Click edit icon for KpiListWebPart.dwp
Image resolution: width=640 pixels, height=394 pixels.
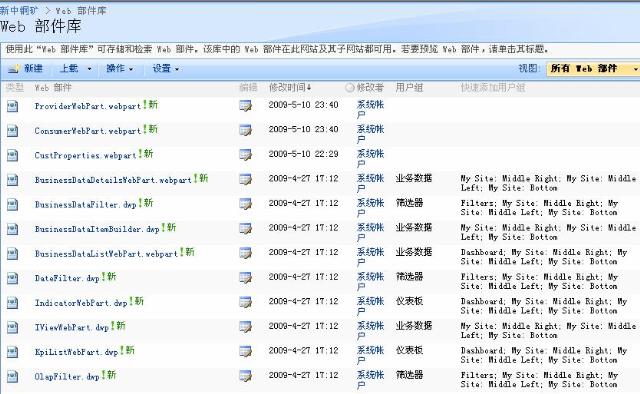tap(245, 352)
